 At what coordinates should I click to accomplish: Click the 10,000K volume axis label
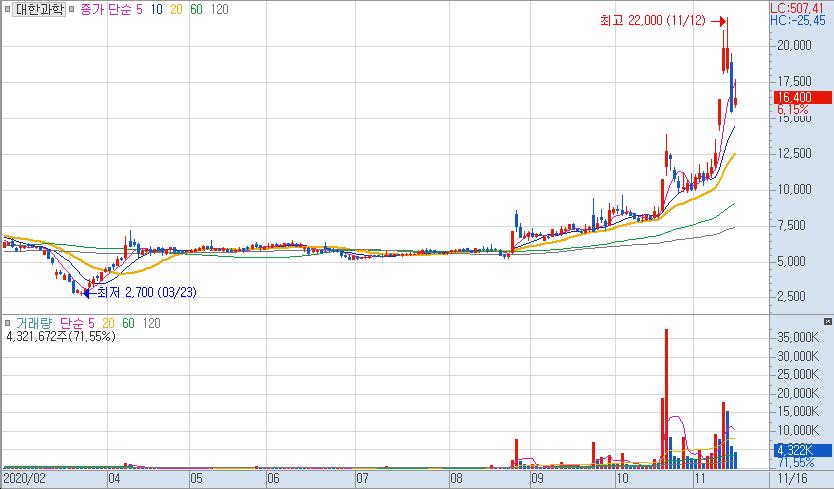point(798,430)
